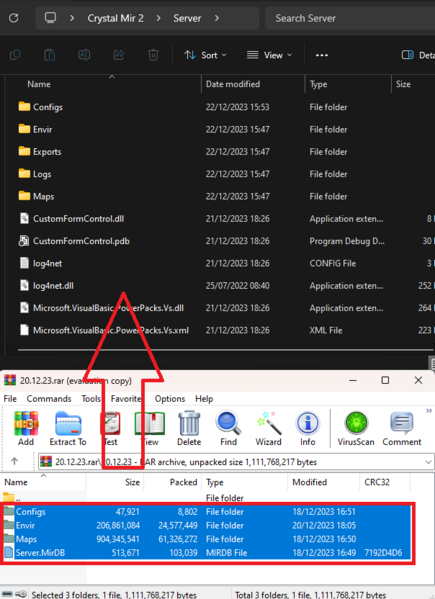435x599 pixels.
Task: Sort Explorer list by Type column
Action: [x=318, y=84]
